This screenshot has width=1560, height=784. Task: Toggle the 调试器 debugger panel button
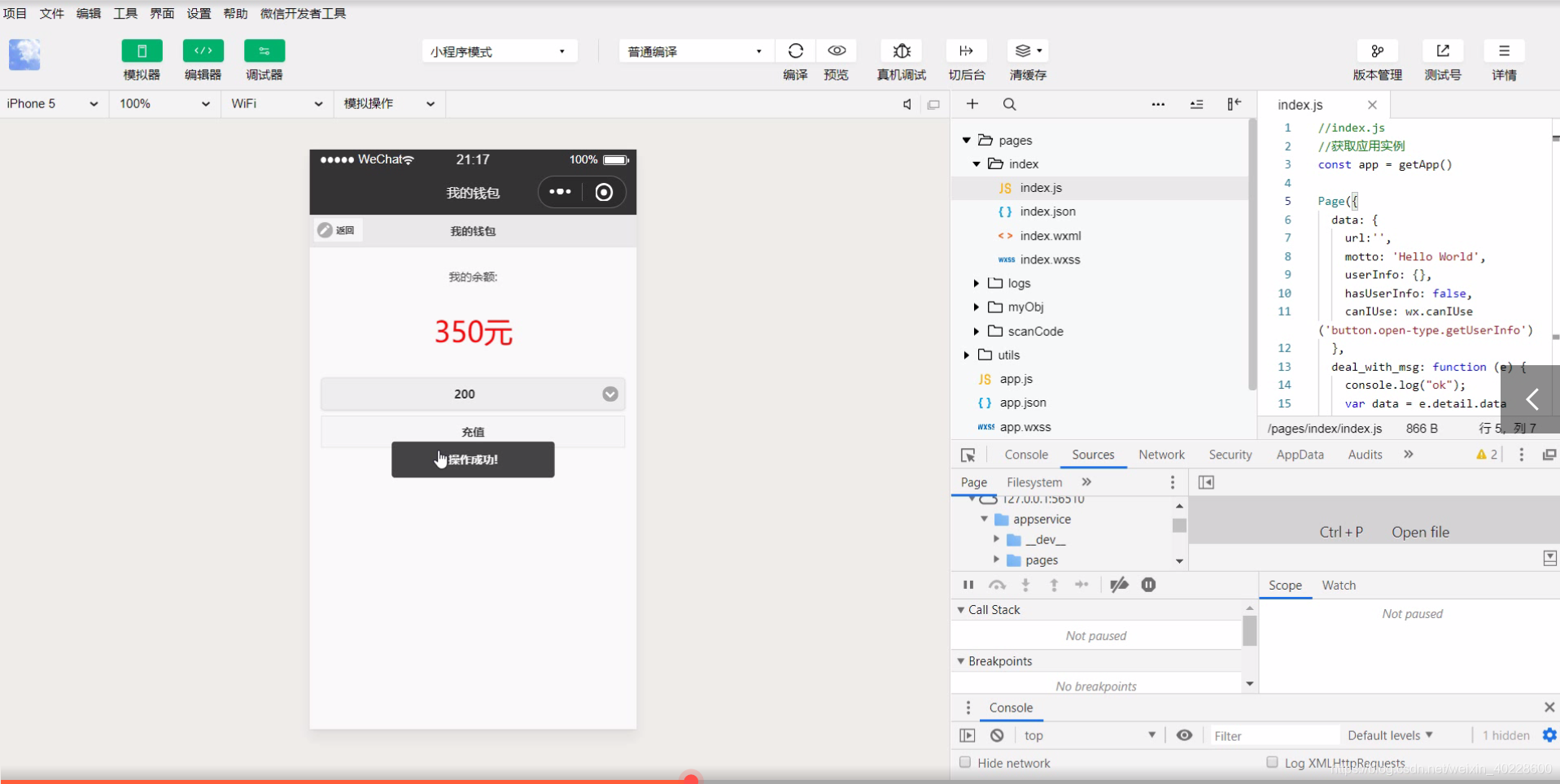(x=264, y=50)
